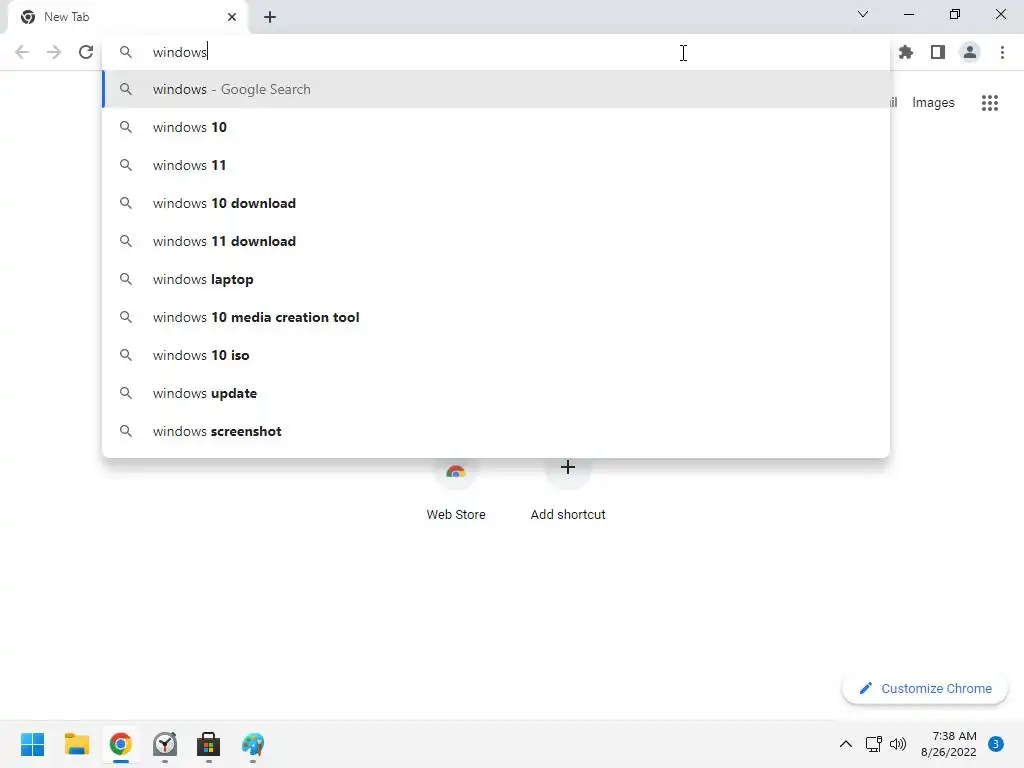Image resolution: width=1024 pixels, height=768 pixels.
Task: Open Microsoft Store from taskbar
Action: point(208,744)
